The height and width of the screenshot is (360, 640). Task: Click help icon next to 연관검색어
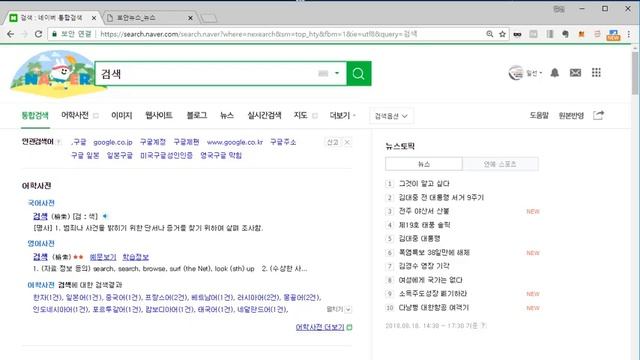point(59,142)
